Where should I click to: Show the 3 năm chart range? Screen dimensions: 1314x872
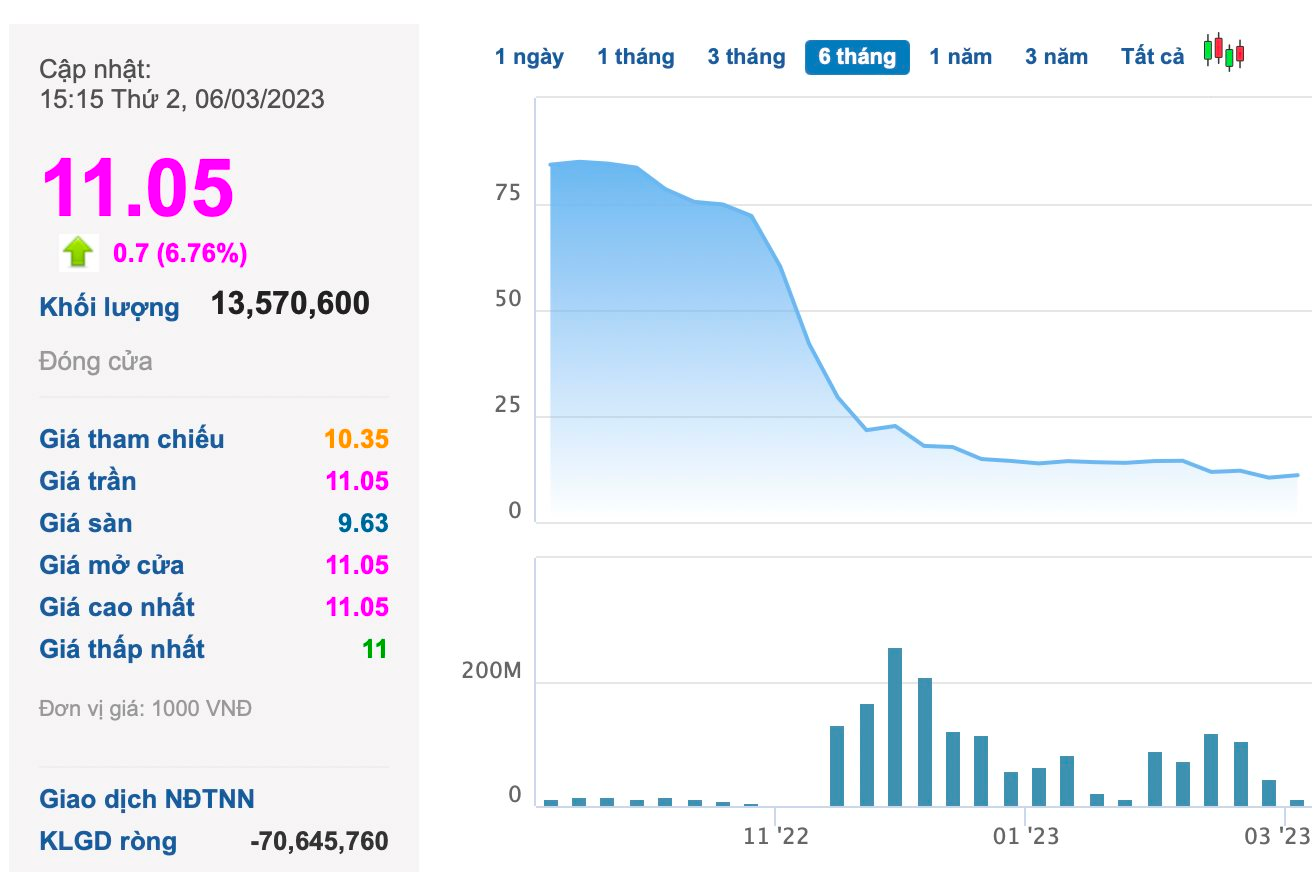(x=1056, y=57)
